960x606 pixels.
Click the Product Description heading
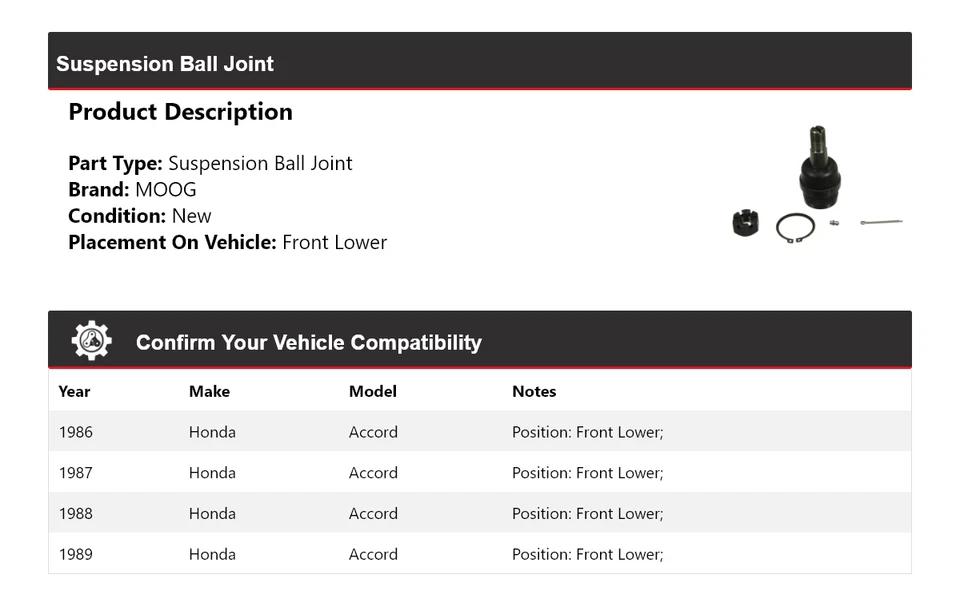tap(180, 112)
